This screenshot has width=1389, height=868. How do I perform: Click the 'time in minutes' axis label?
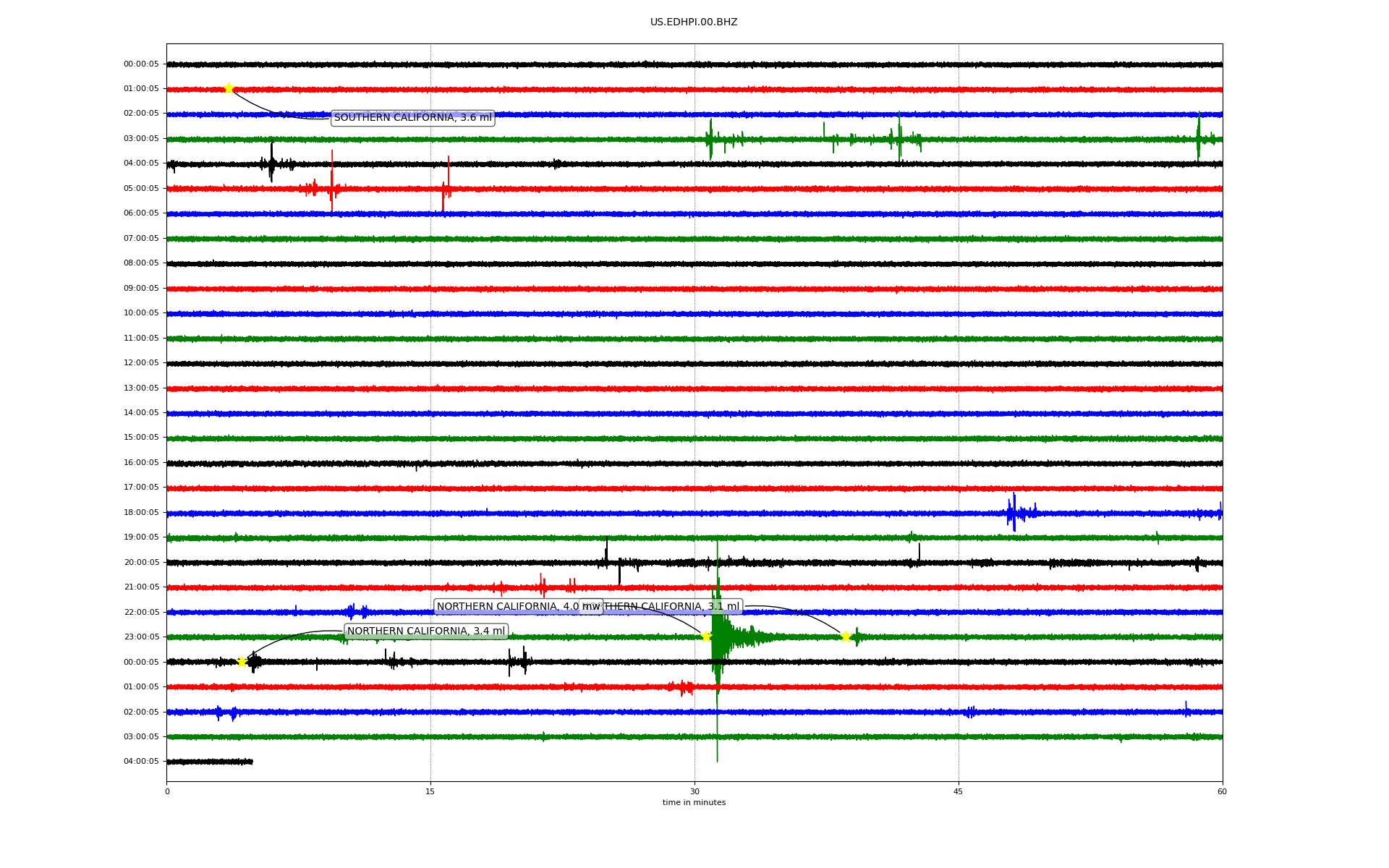tap(693, 802)
